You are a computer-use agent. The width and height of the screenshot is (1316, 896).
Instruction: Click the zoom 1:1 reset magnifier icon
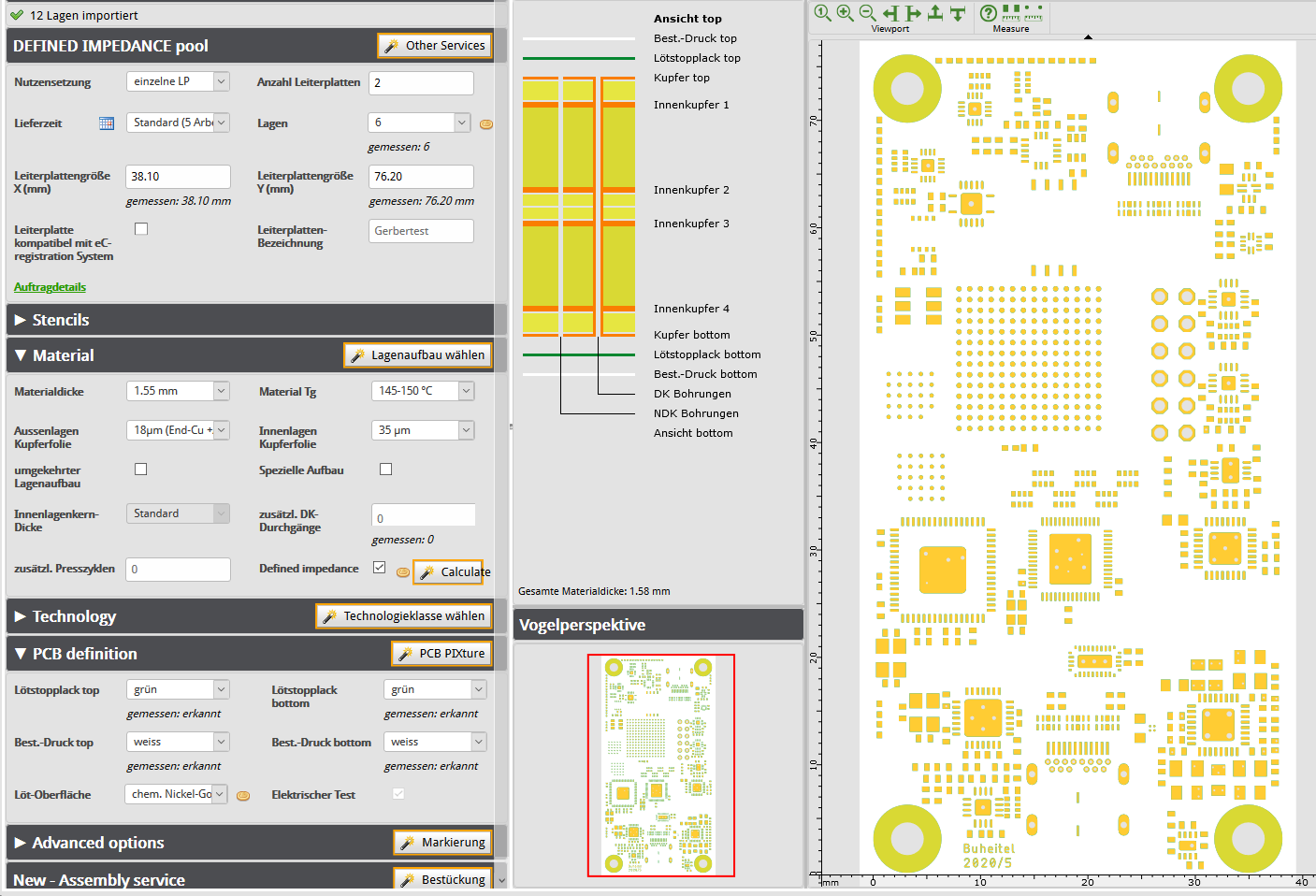(822, 12)
